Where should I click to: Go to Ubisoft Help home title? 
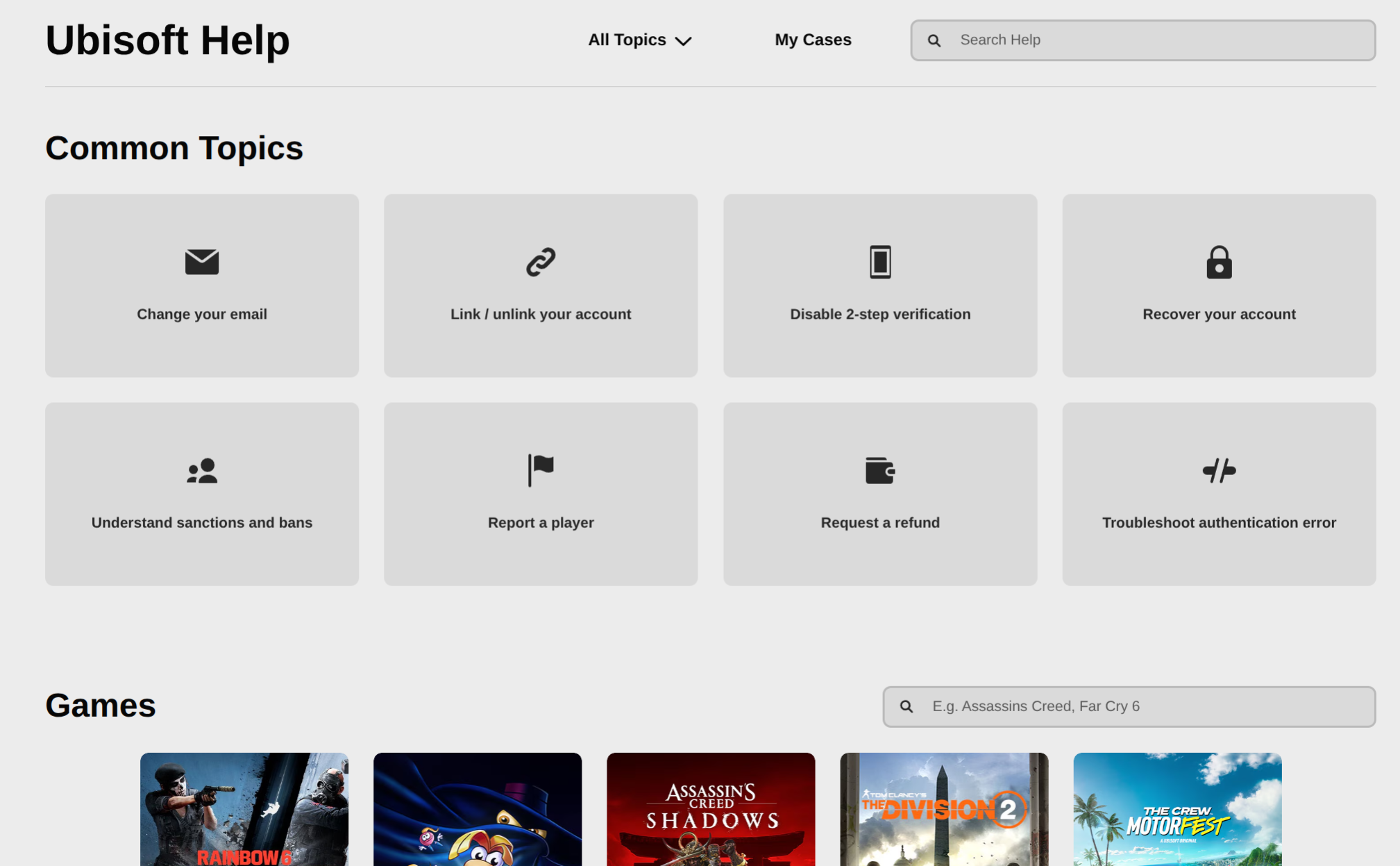pos(167,40)
